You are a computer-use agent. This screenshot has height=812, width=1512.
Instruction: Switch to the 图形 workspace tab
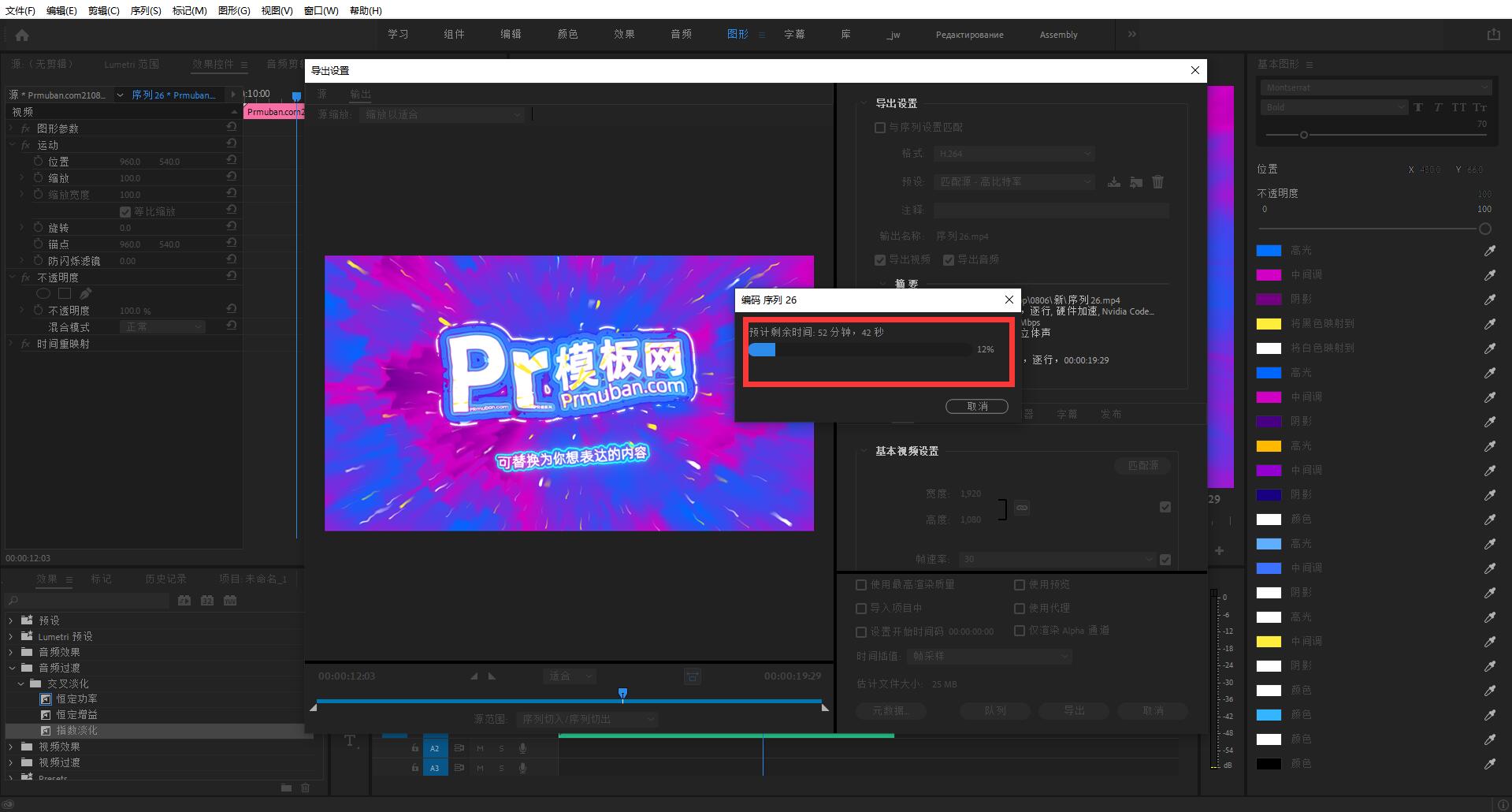[737, 34]
